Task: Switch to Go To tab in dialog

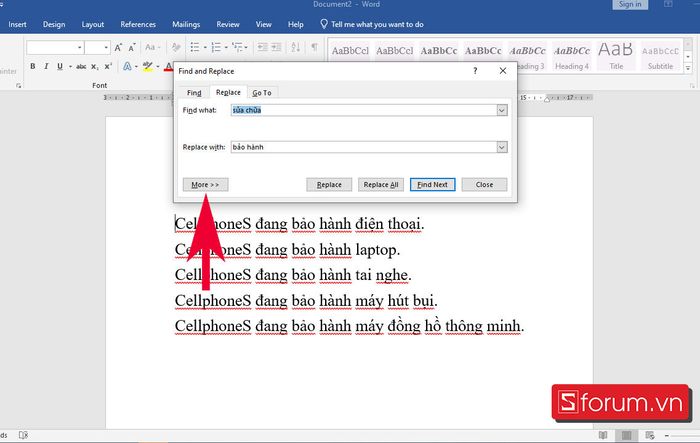Action: [x=262, y=92]
